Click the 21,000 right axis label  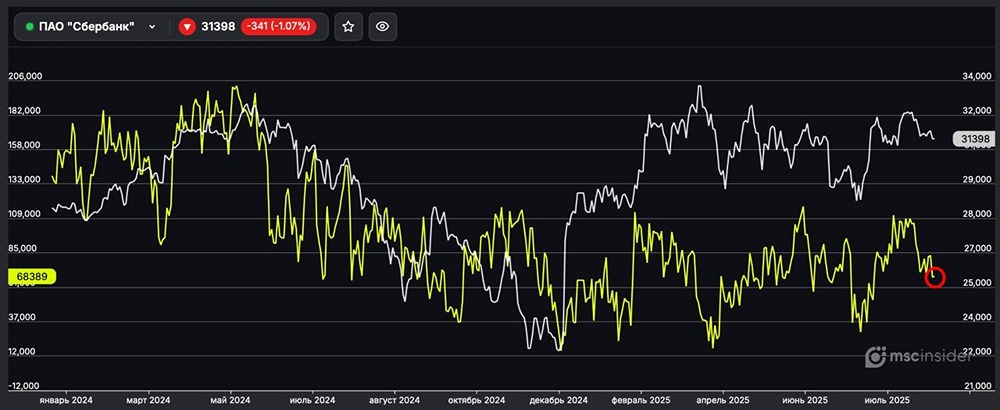(976, 386)
